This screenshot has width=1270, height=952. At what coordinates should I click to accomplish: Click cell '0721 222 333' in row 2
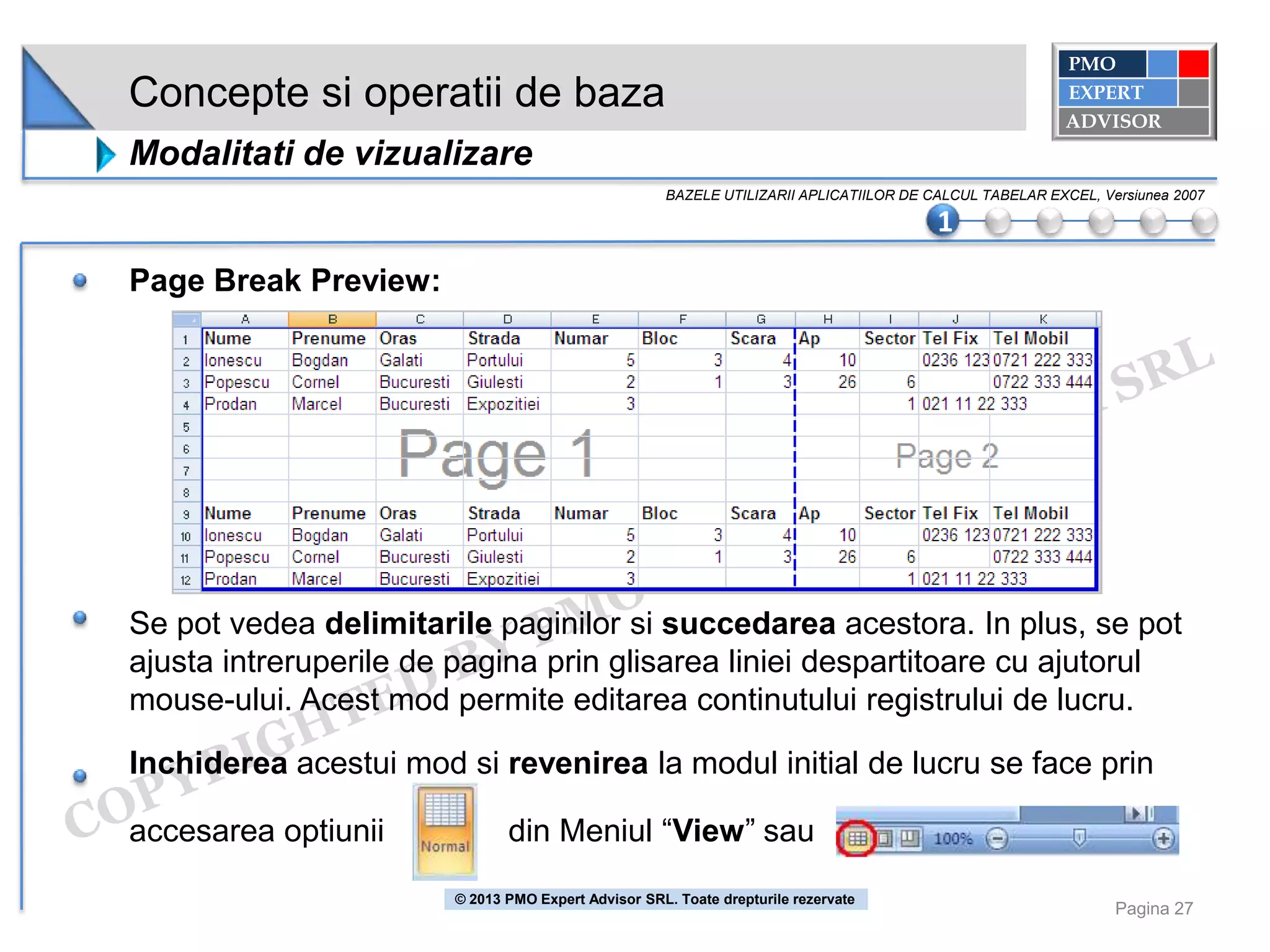pos(1042,361)
